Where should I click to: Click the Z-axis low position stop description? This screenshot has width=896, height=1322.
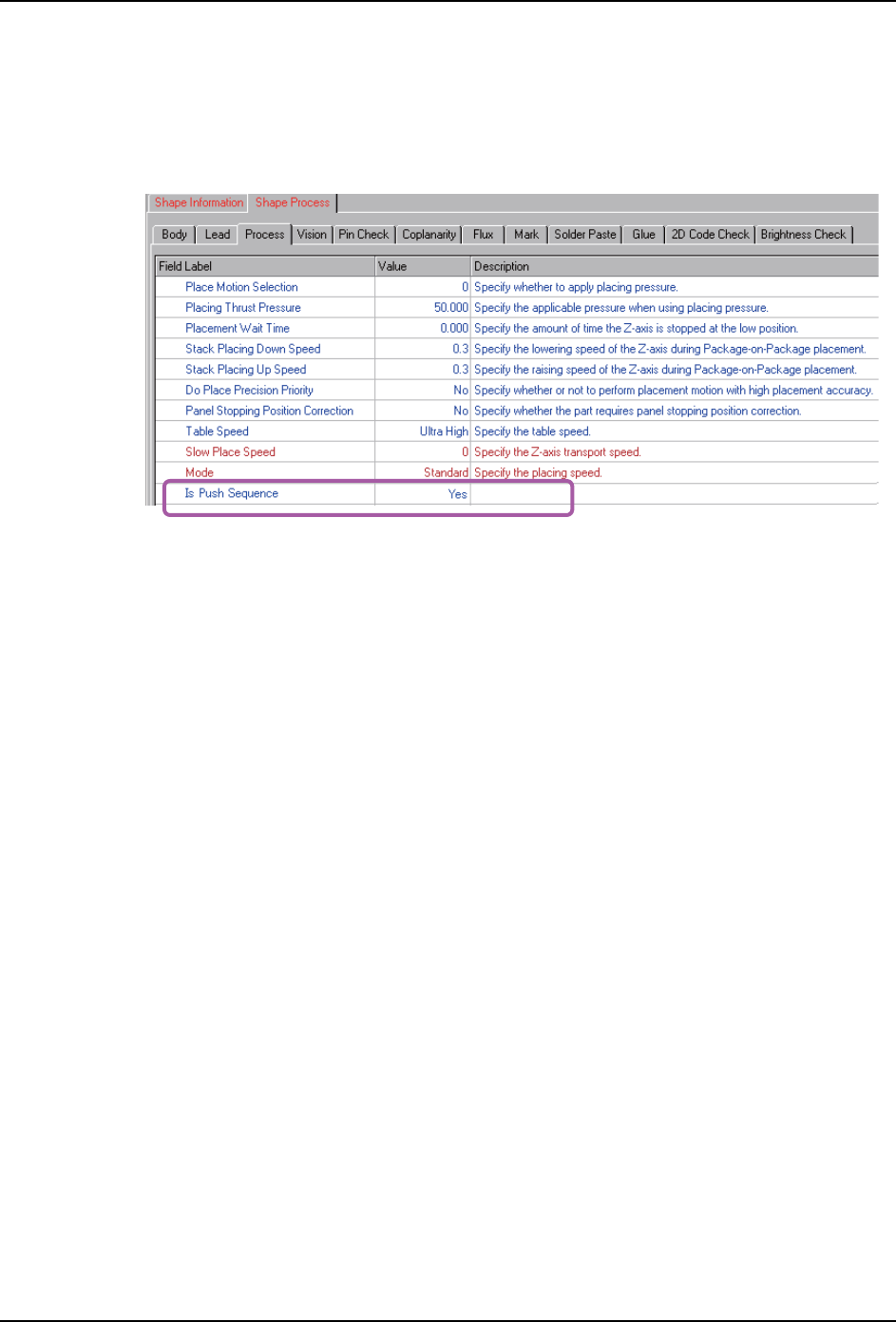[x=636, y=329]
